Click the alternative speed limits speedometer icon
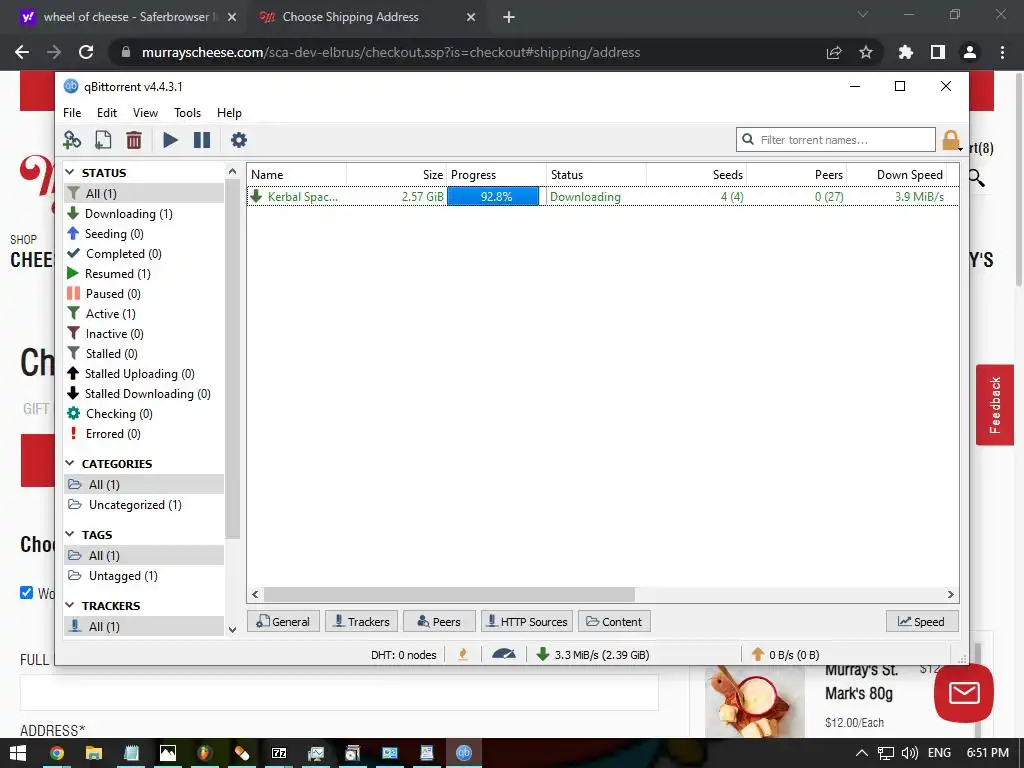1024x768 pixels. click(x=504, y=654)
